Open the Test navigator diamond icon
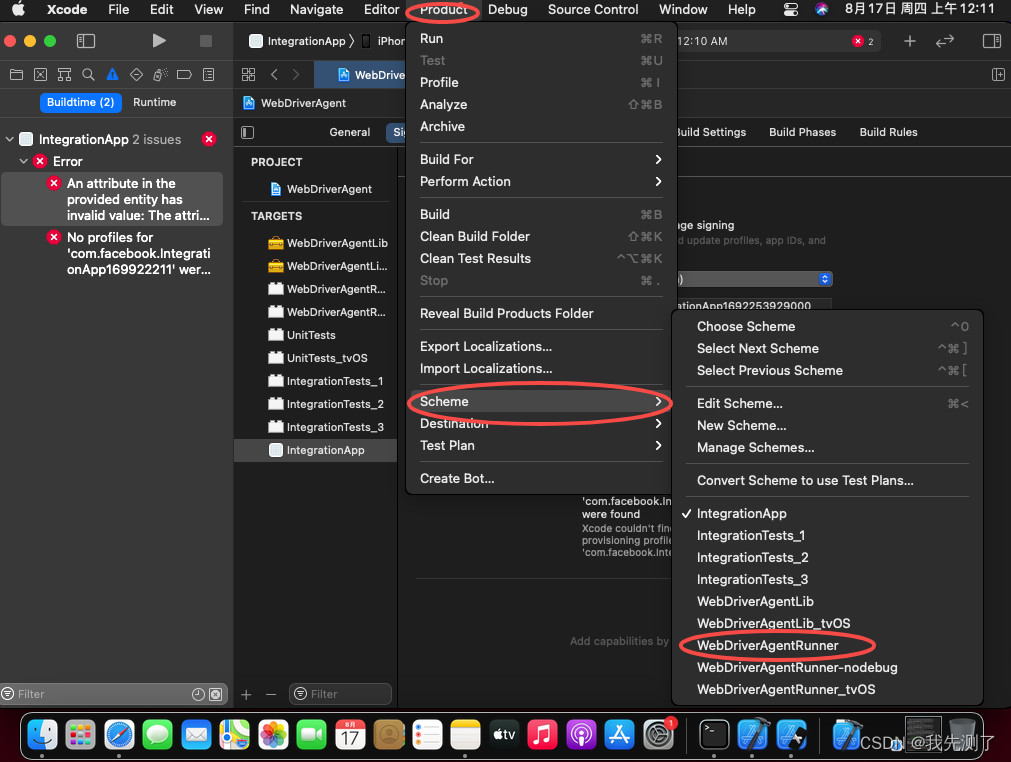Image resolution: width=1011 pixels, height=762 pixels. tap(134, 74)
